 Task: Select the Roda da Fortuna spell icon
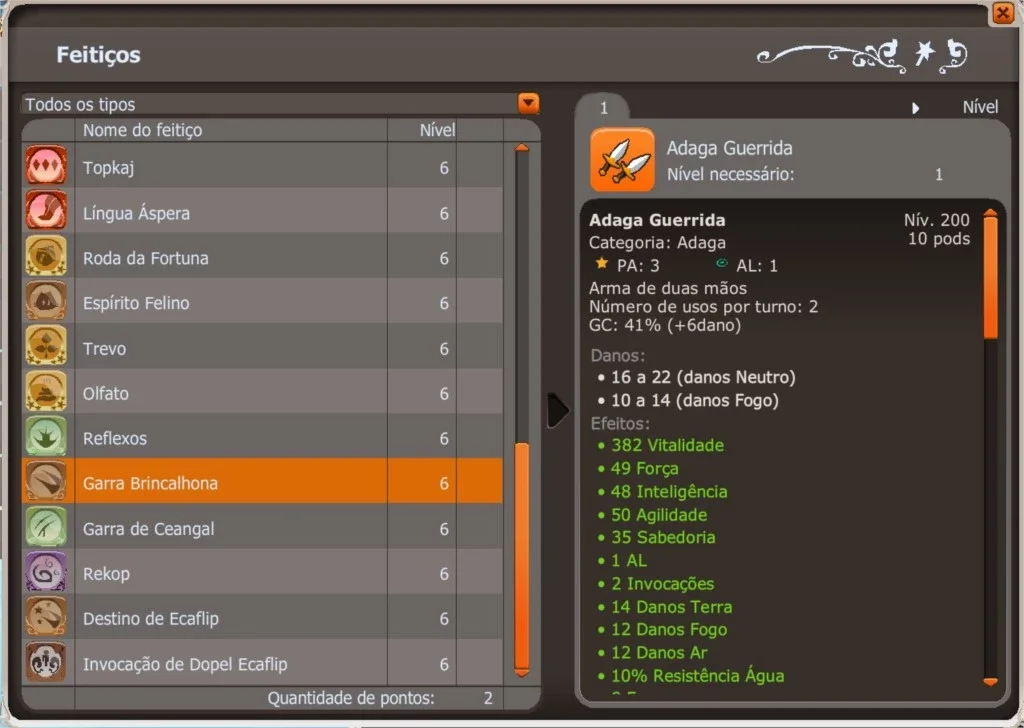point(46,255)
